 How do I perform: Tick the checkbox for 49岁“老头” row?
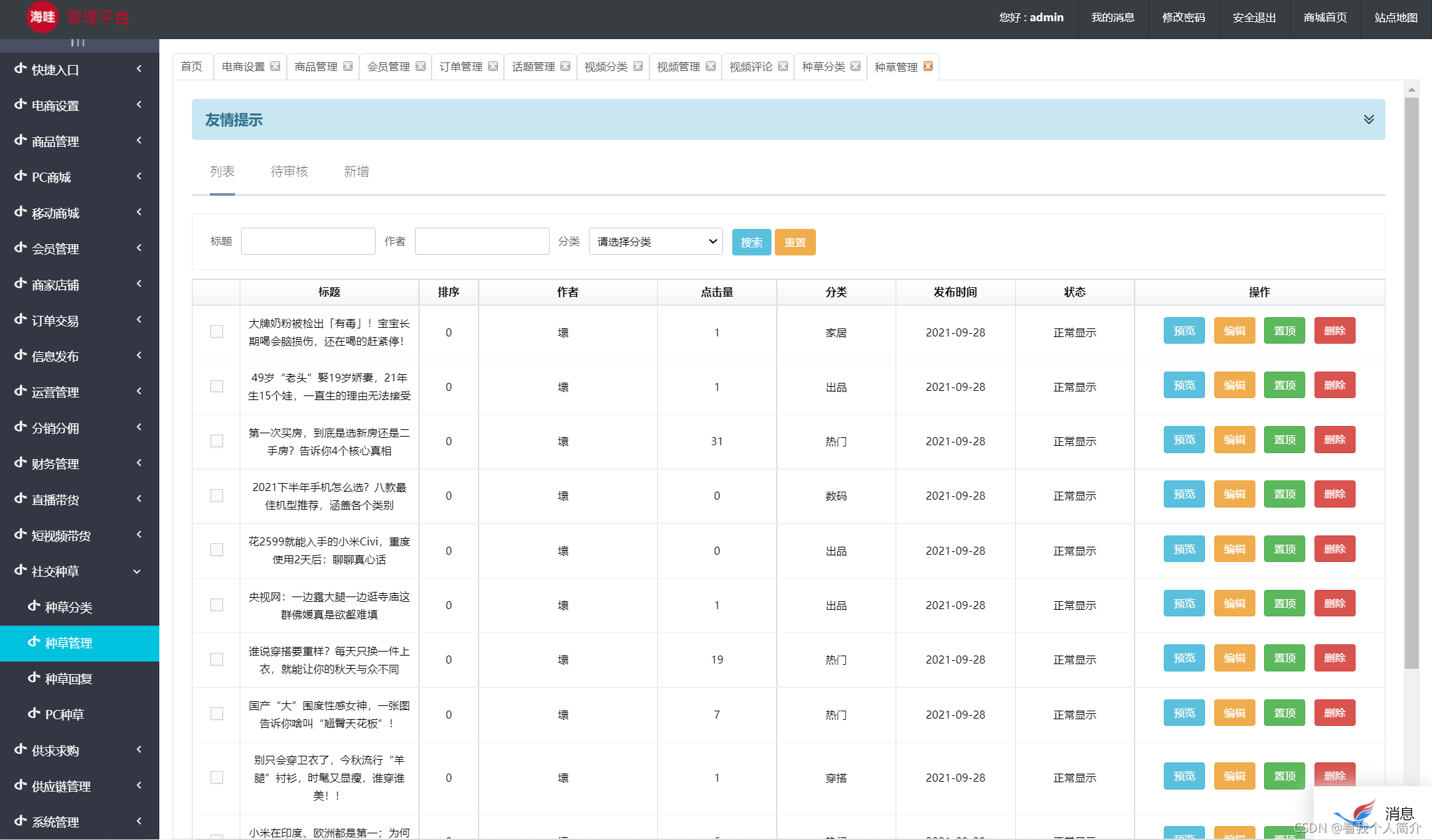pyautogui.click(x=216, y=386)
